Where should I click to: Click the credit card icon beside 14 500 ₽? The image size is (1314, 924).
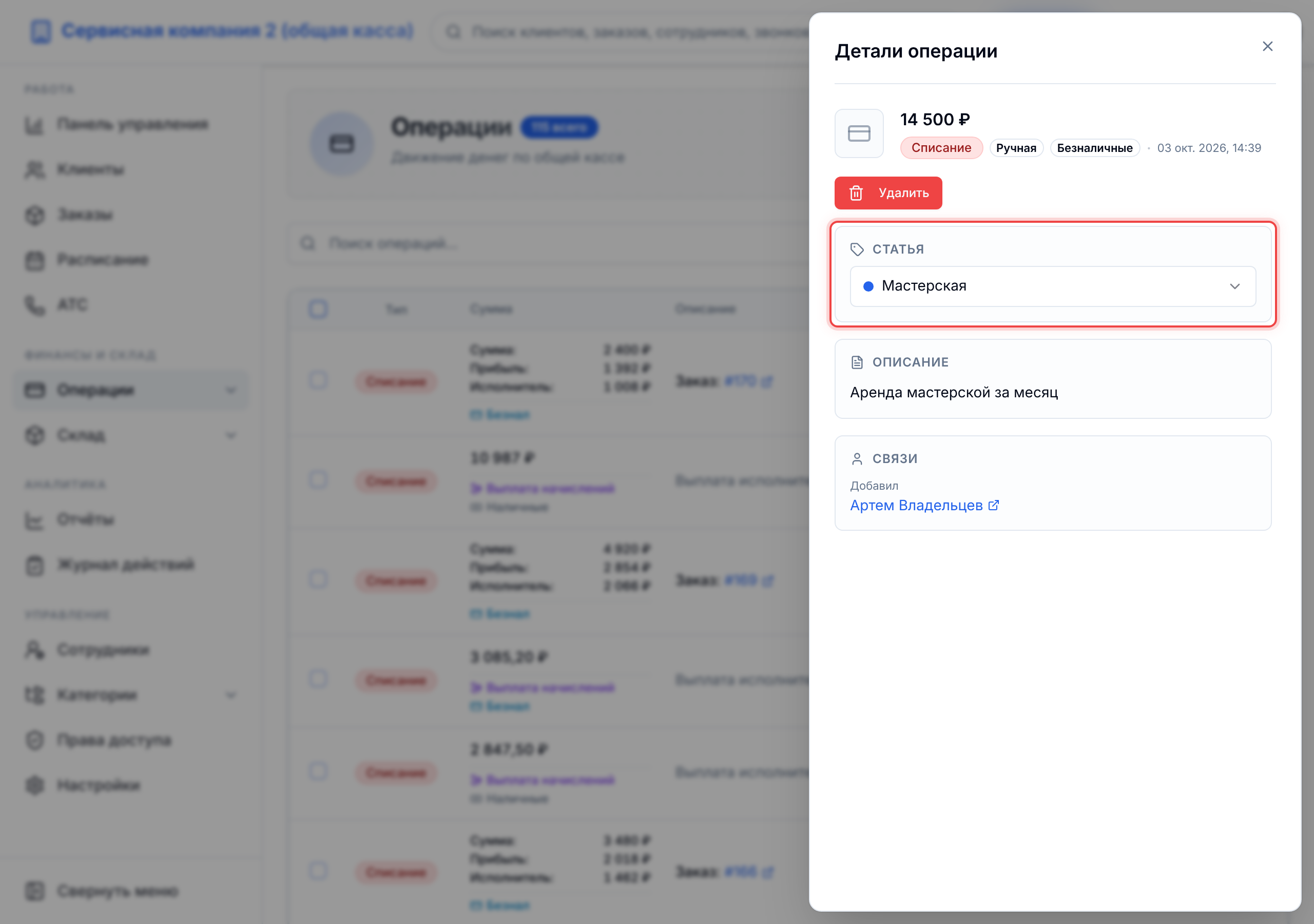(859, 133)
